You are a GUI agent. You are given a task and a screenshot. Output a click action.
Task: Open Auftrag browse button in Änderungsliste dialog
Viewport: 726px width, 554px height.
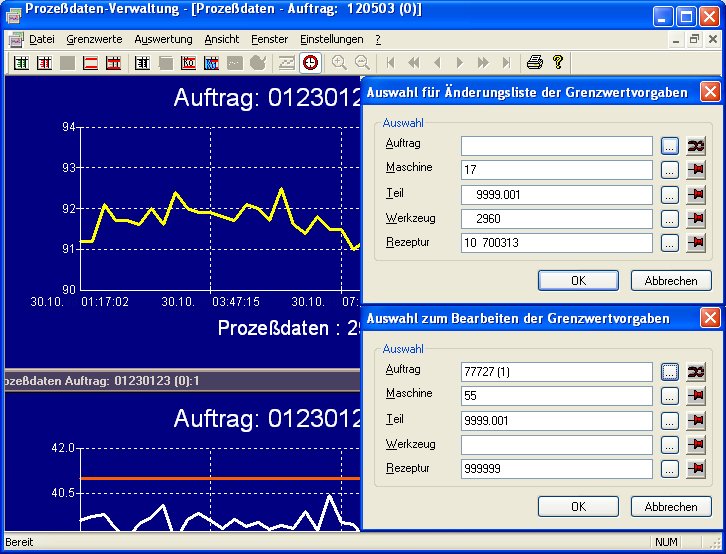670,146
